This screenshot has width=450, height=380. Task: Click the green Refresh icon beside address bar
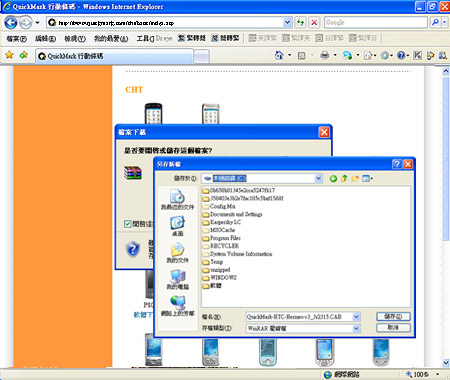pyautogui.click(x=301, y=22)
